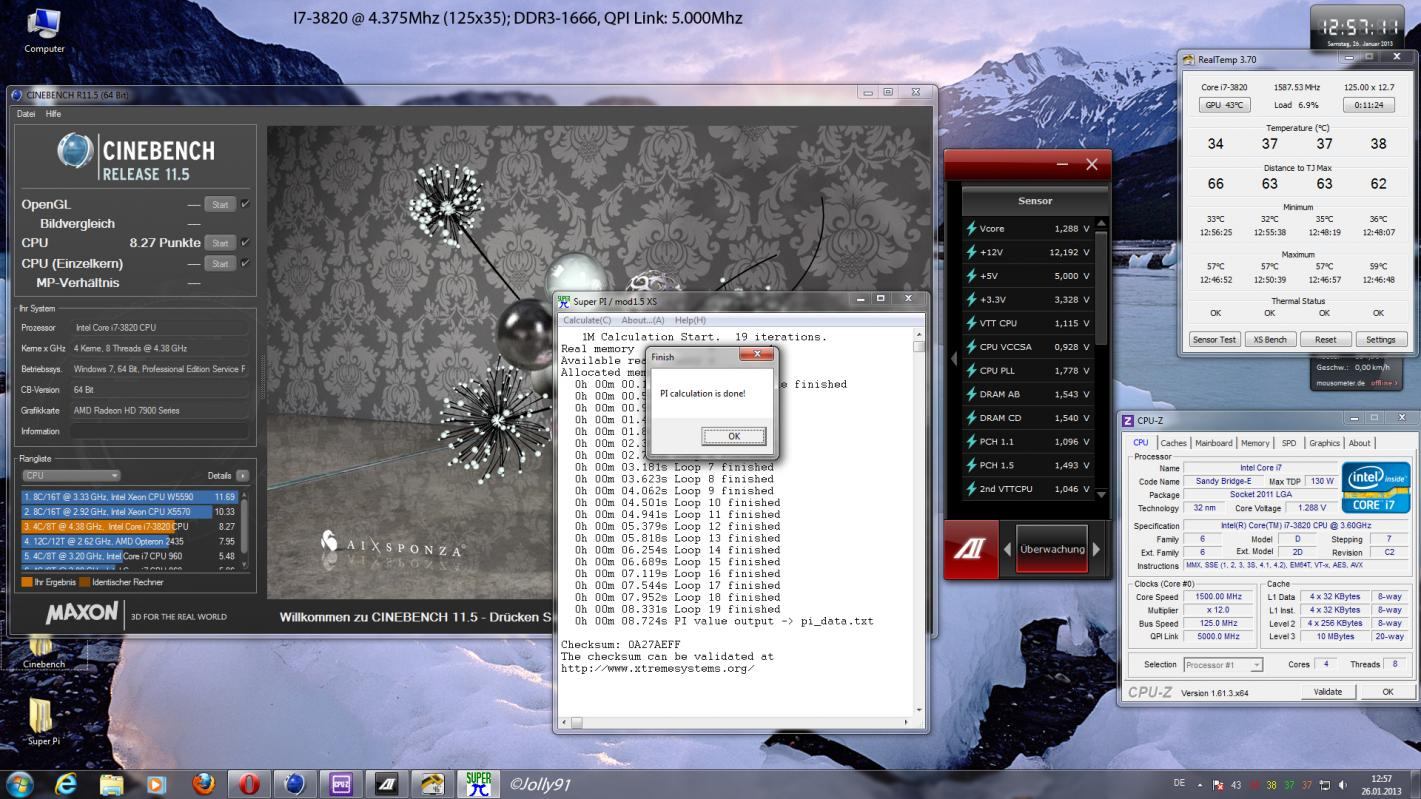Screen dimensions: 1421x799
Task: Open the Super Pi desktop folder icon
Action: point(44,722)
